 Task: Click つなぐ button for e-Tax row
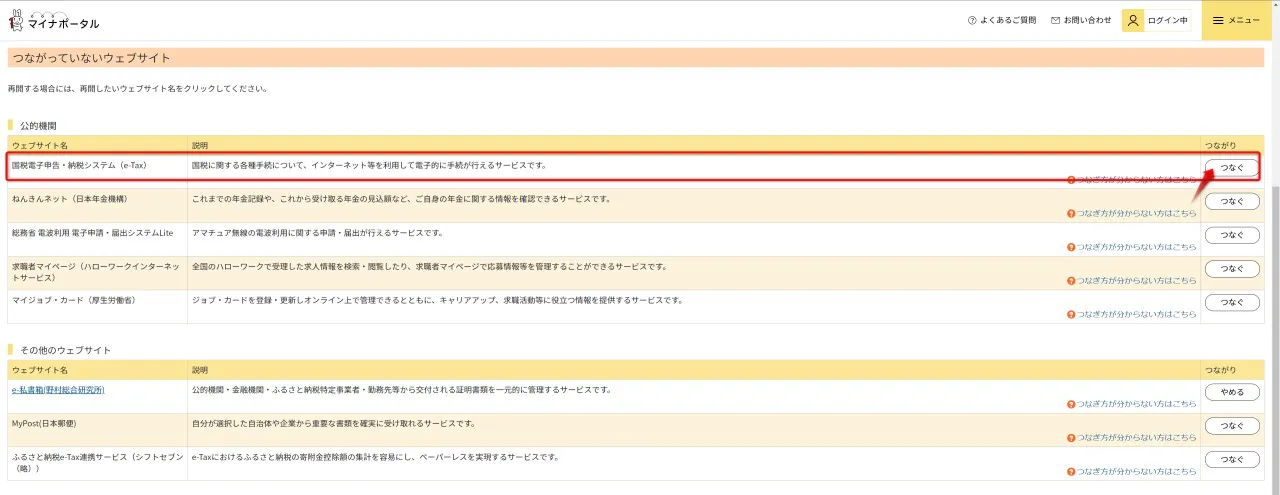coord(1232,168)
